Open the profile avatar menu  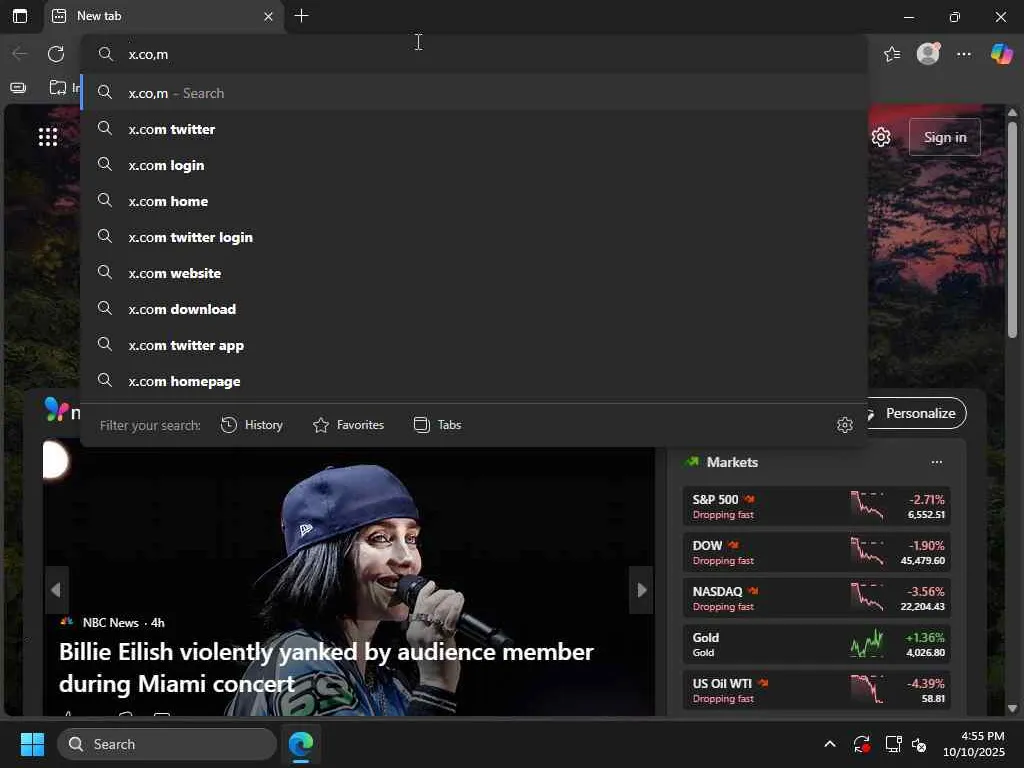(928, 54)
